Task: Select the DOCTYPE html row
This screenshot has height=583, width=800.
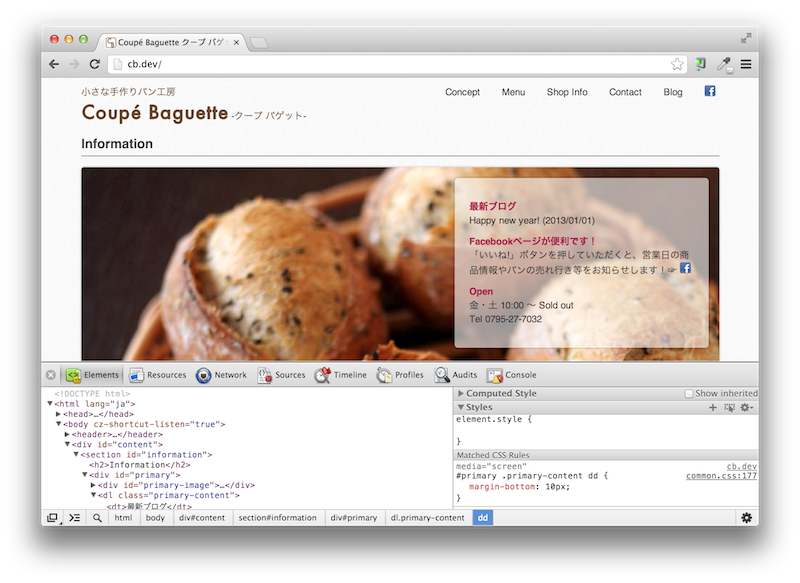Action: pos(92,394)
